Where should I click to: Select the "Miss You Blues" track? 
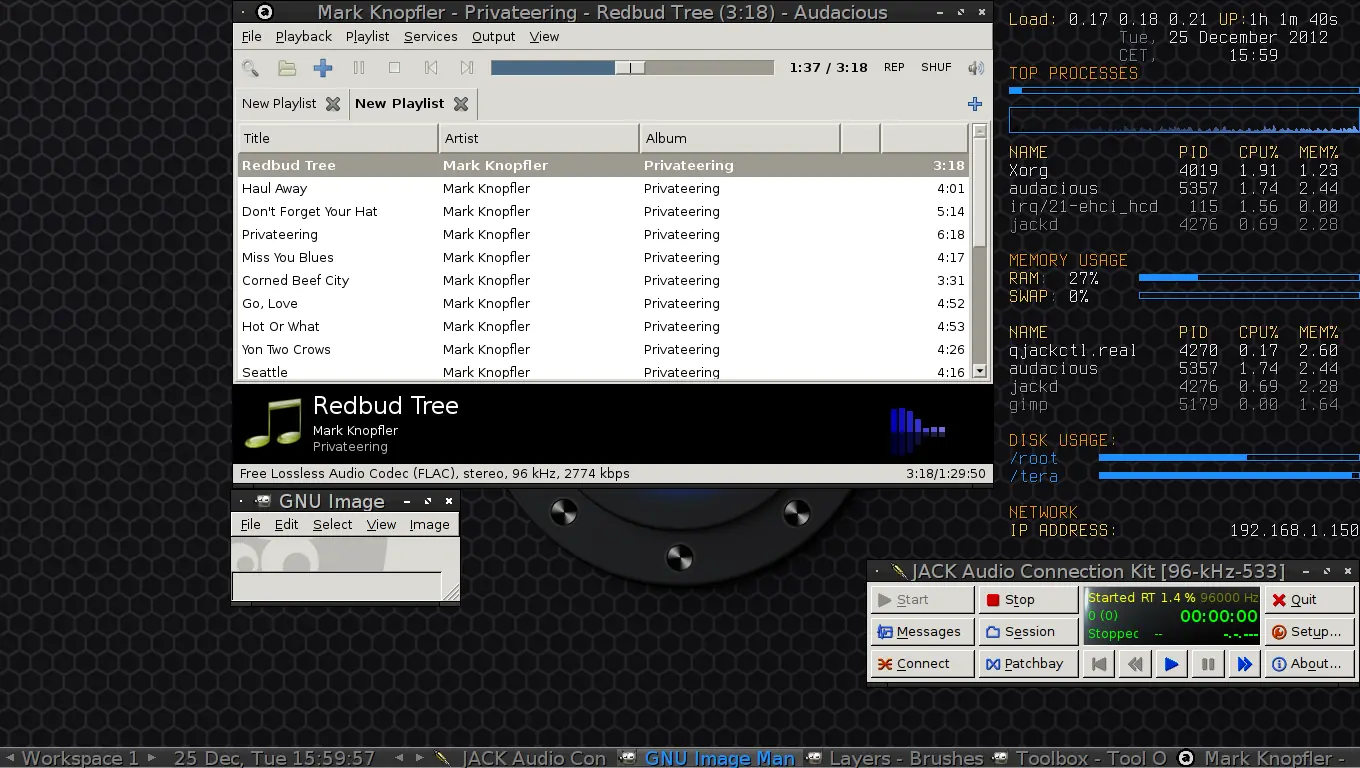[x=604, y=257]
